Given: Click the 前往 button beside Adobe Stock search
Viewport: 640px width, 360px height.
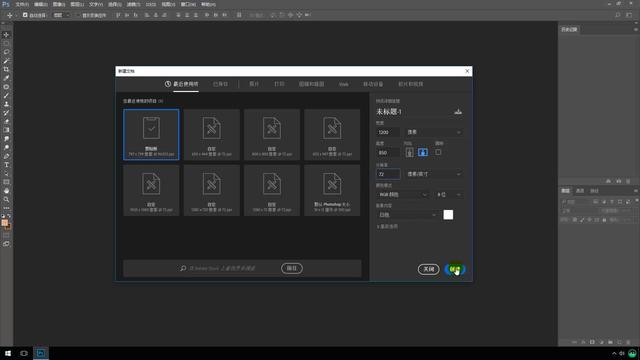Looking at the screenshot, I should 291,268.
